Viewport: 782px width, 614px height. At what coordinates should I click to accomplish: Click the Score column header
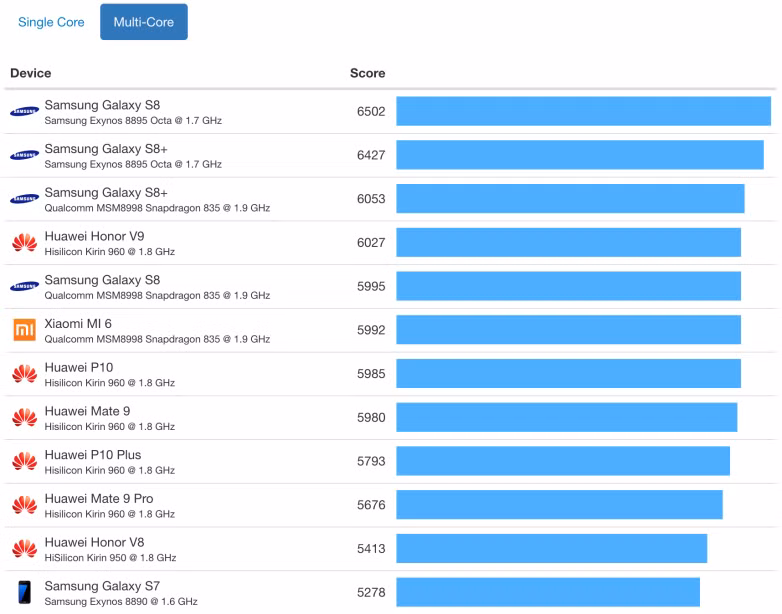[x=367, y=73]
